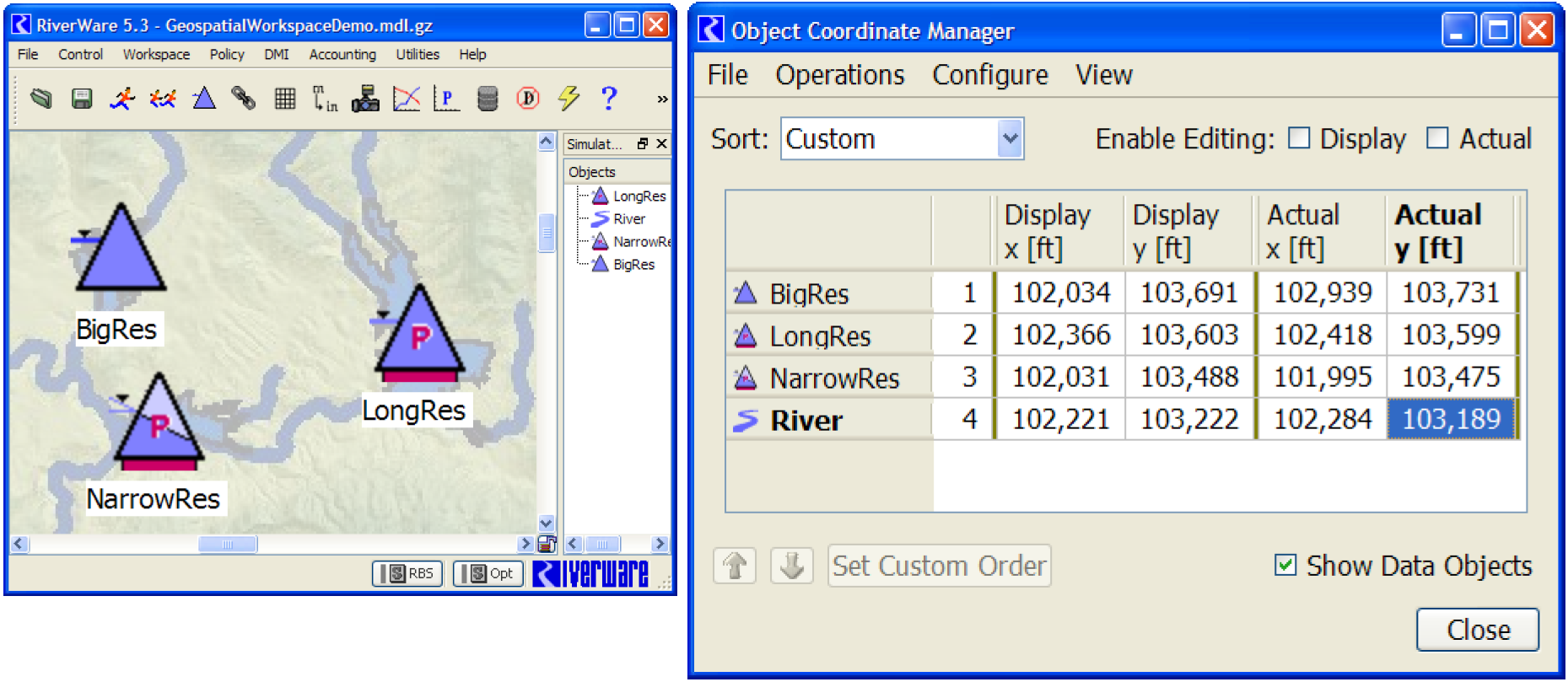The height and width of the screenshot is (682, 1568).
Task: Click the single runner run icon
Action: (122, 99)
